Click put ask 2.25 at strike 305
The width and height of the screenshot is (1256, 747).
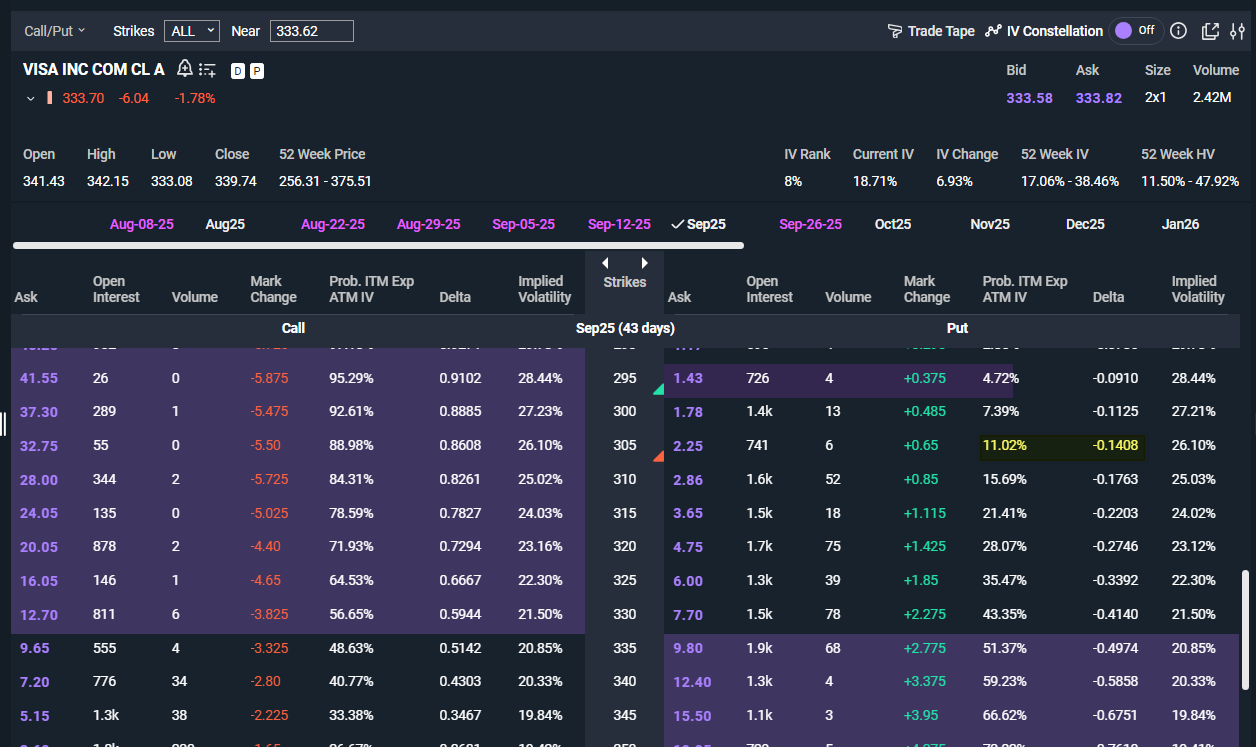(688, 446)
